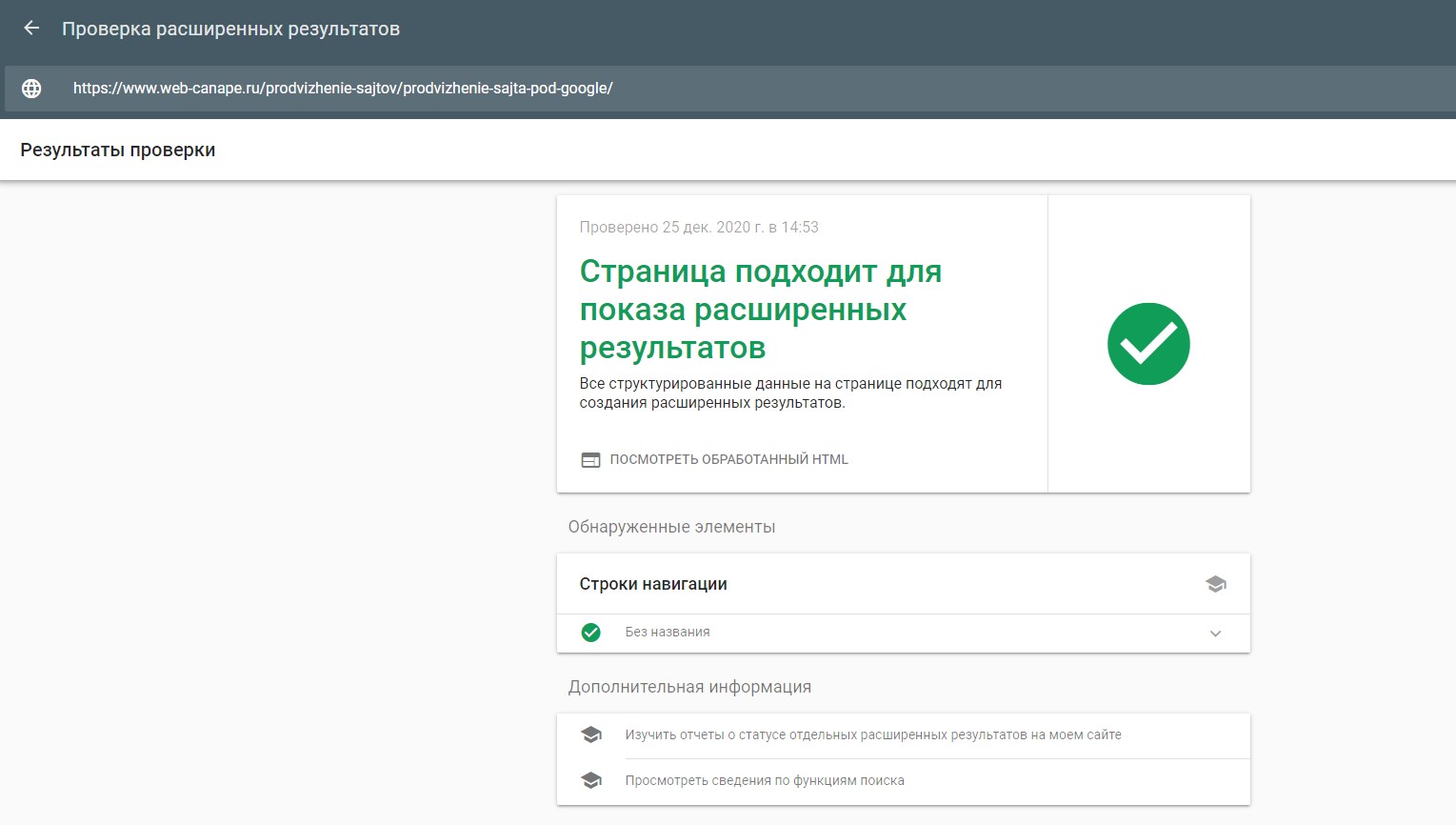Click the Обнаруженные элементы section label
Image resolution: width=1456 pixels, height=825 pixels.
pos(671,526)
